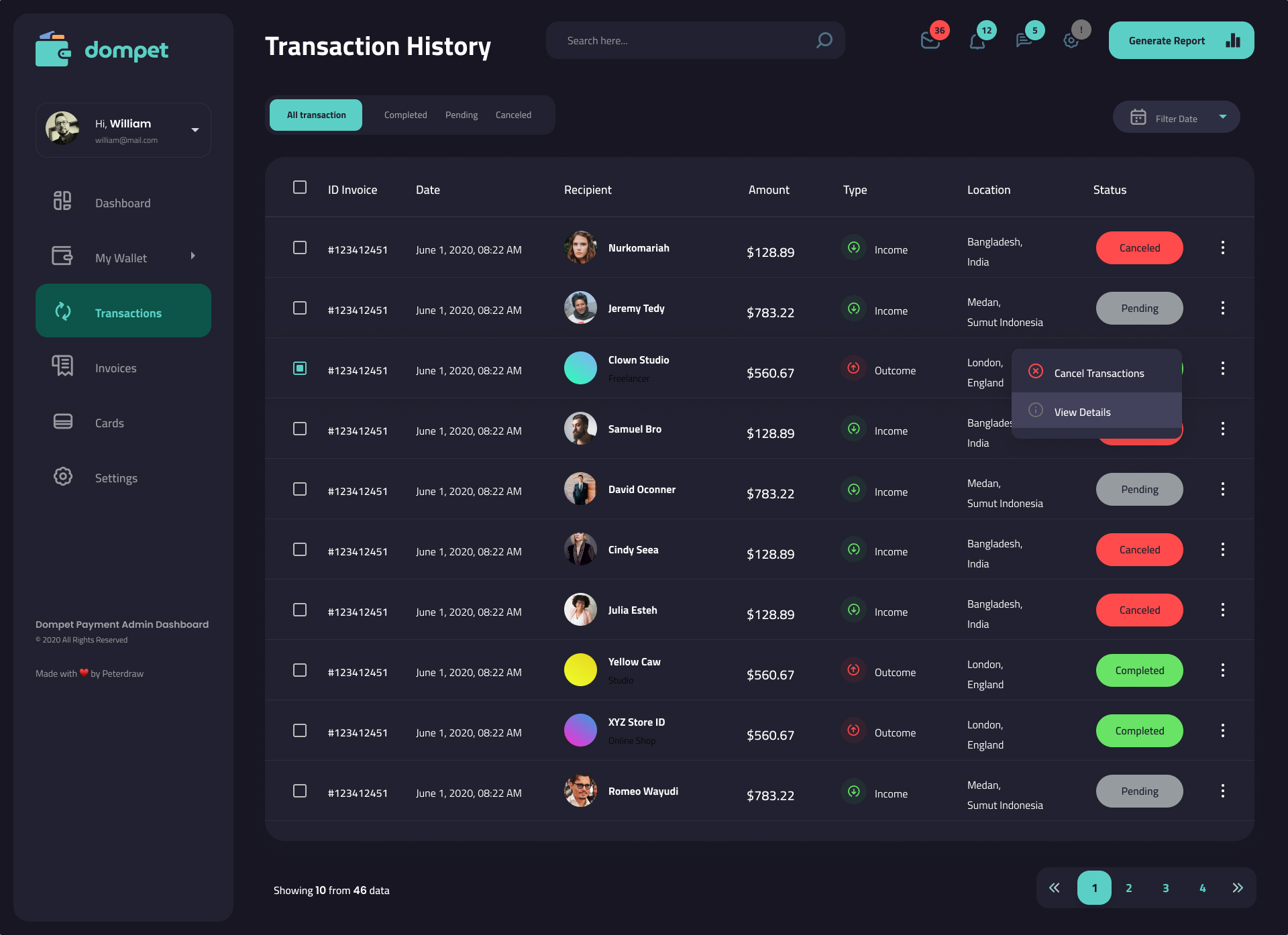Viewport: 1288px width, 935px height.
Task: Expand the My Wallet submenu arrow
Action: point(193,256)
